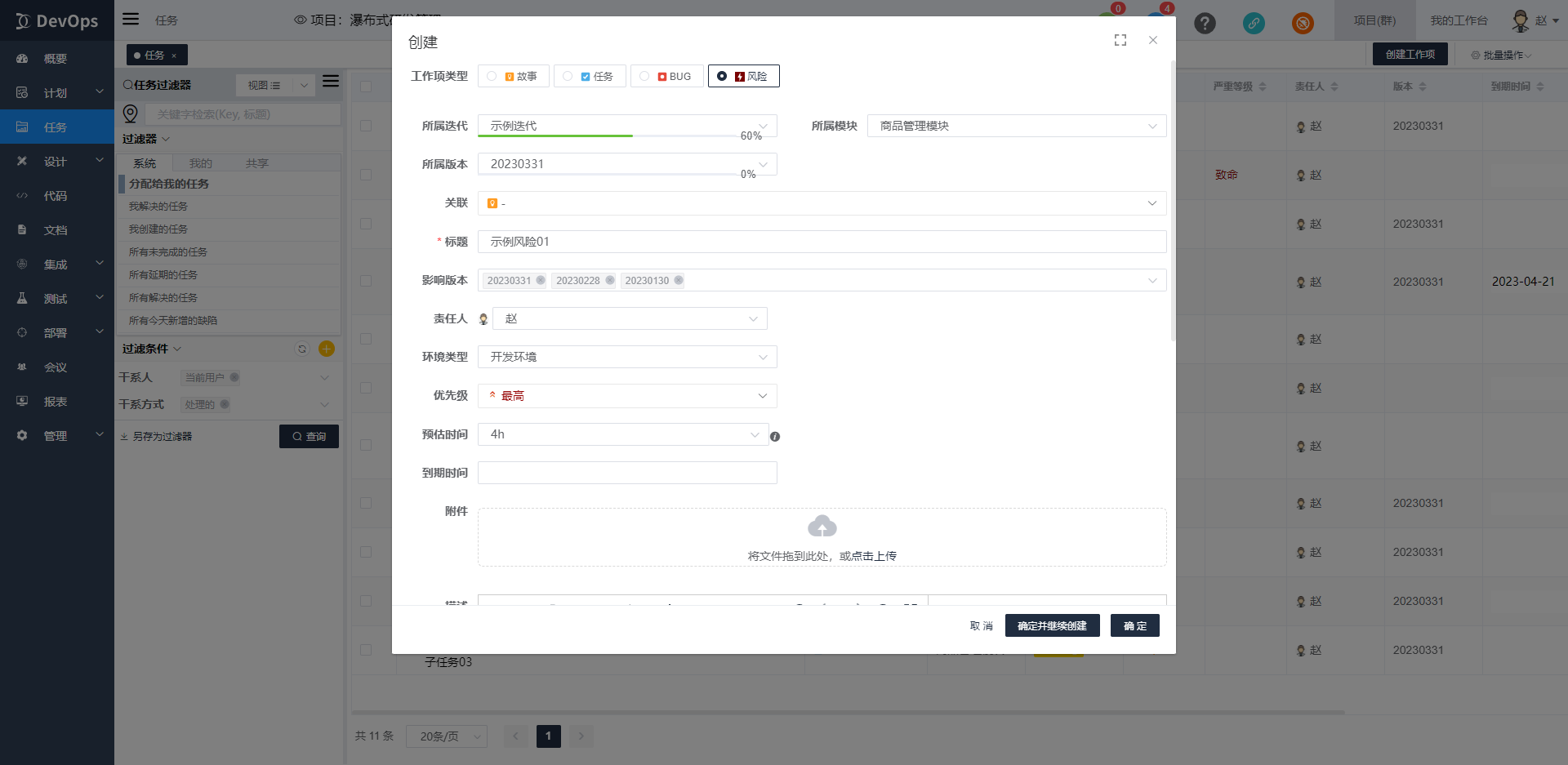The width and height of the screenshot is (1568, 765).
Task: Click the teal link icon in header
Action: (x=1254, y=23)
